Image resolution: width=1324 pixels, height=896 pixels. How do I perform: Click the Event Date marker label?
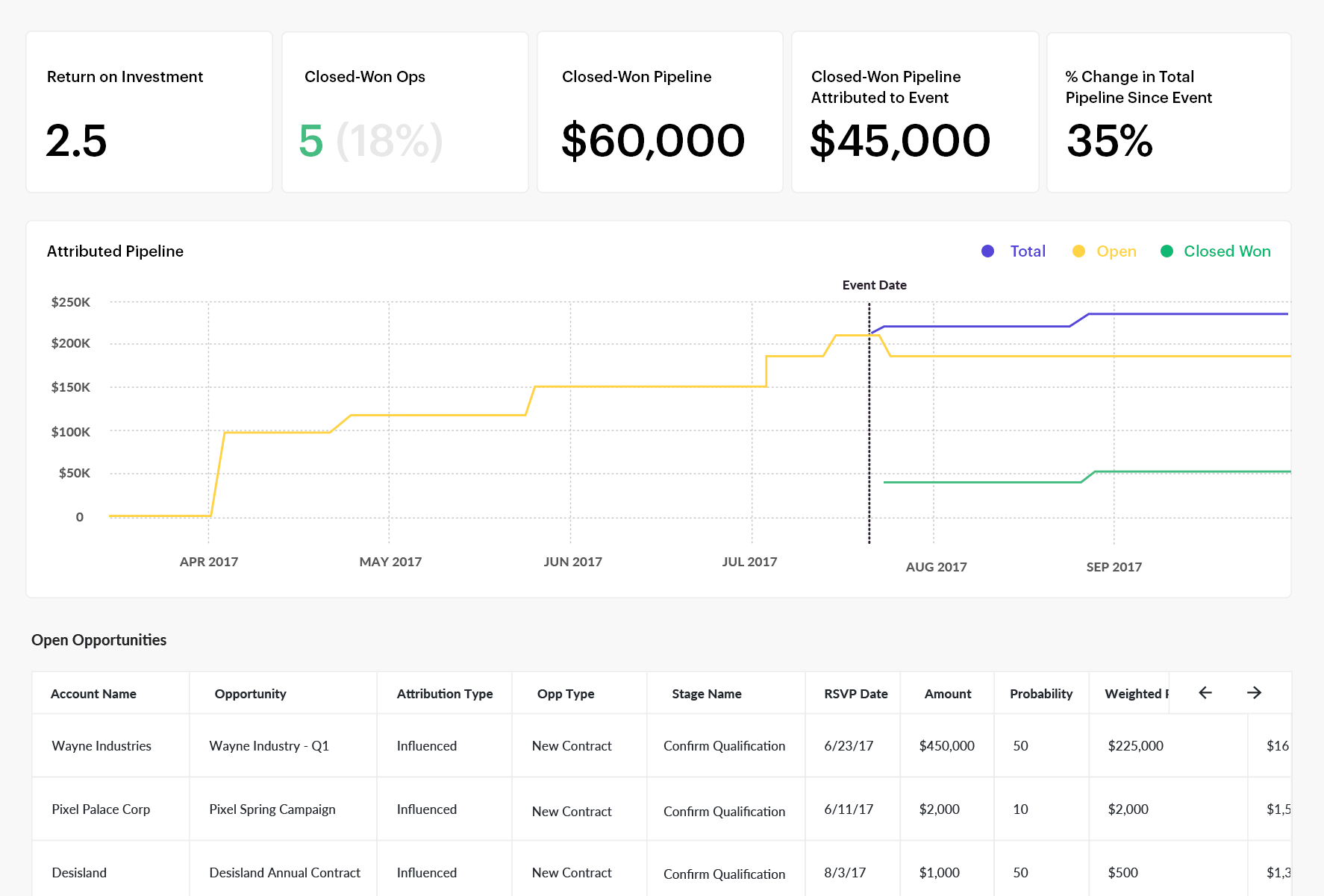tap(874, 285)
